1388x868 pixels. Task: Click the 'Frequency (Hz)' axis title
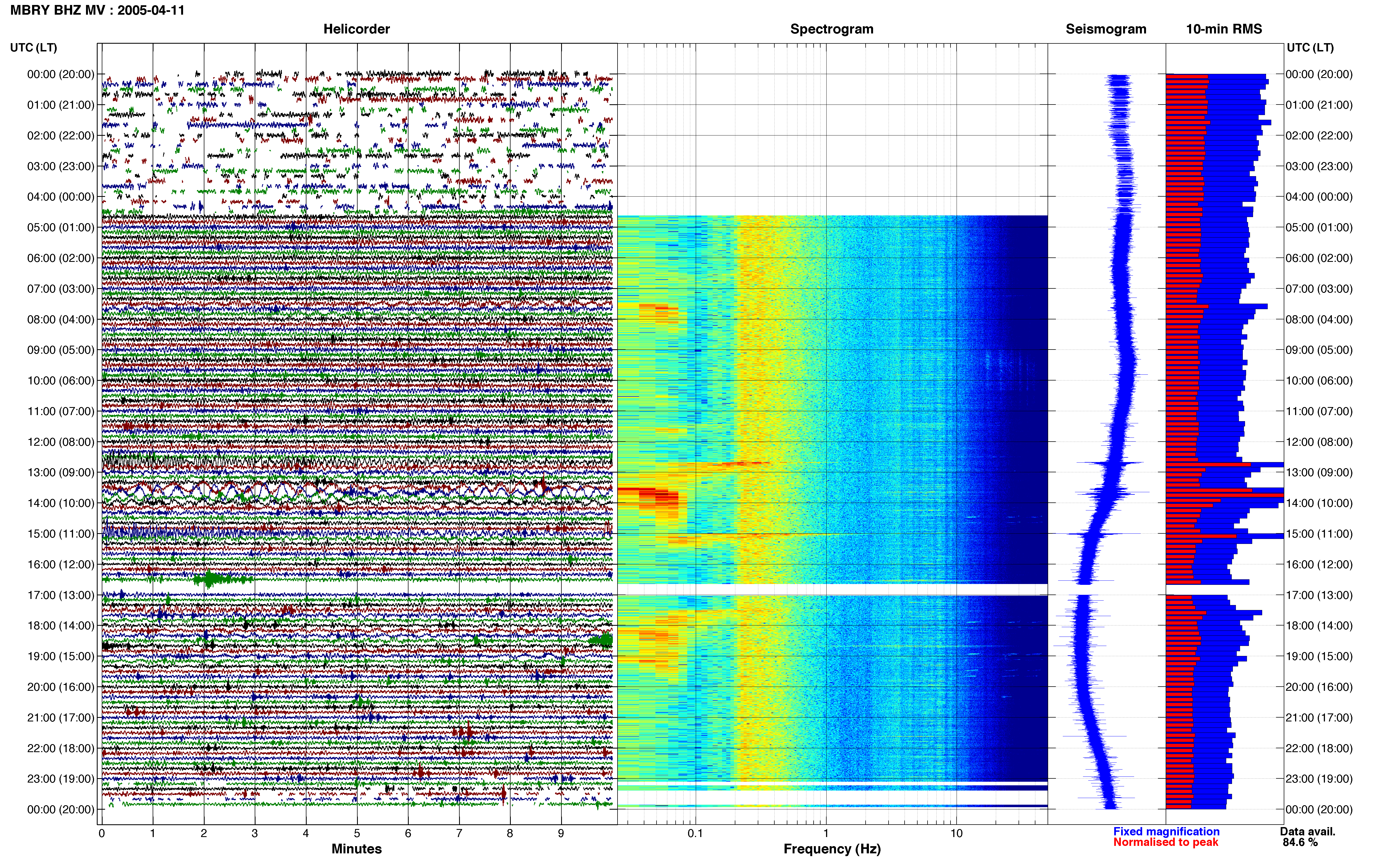click(832, 849)
